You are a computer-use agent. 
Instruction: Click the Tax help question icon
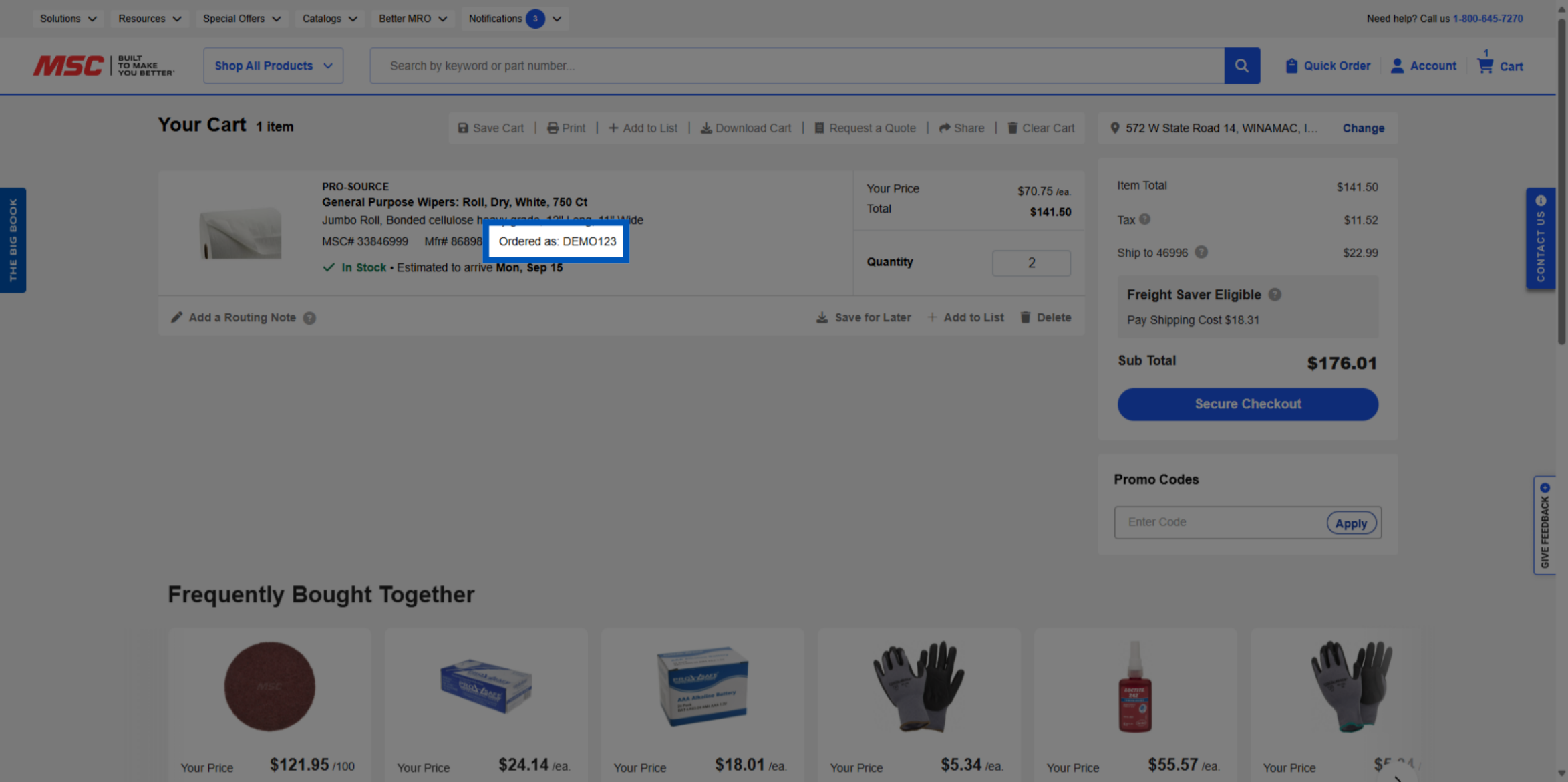(1144, 219)
